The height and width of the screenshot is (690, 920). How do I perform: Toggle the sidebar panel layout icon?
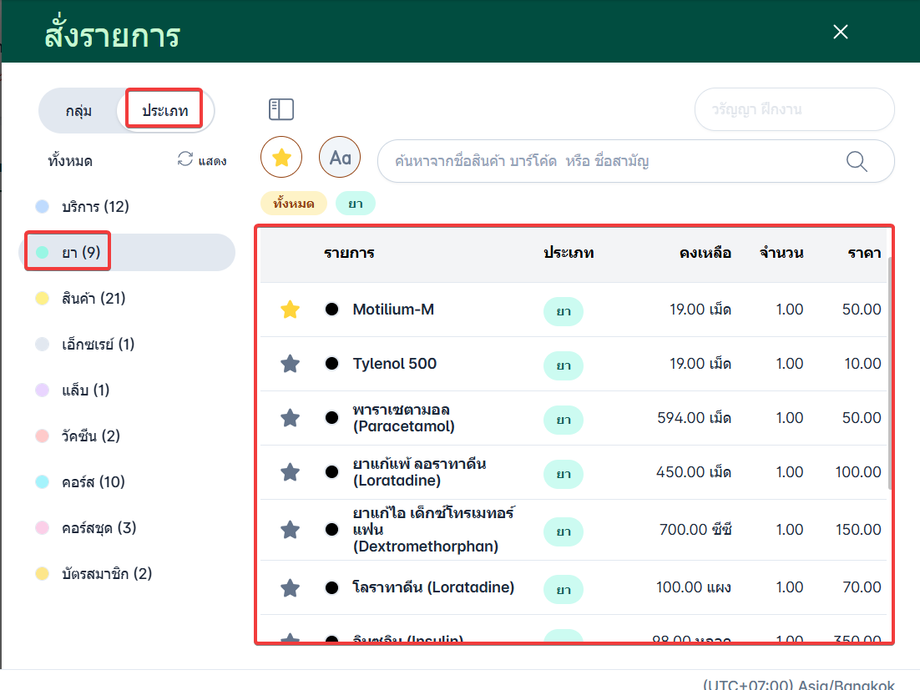click(281, 110)
